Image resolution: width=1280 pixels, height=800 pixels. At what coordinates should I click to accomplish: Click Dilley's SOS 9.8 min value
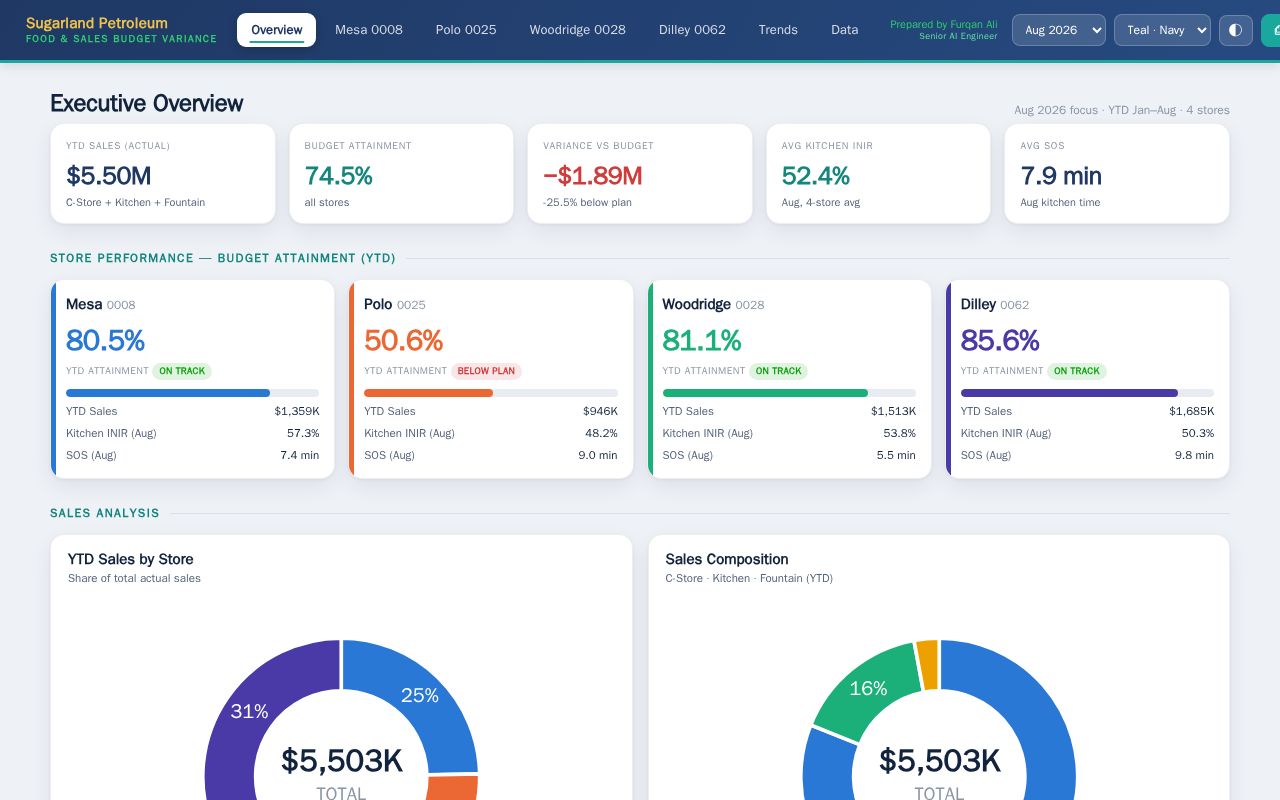(x=1194, y=455)
